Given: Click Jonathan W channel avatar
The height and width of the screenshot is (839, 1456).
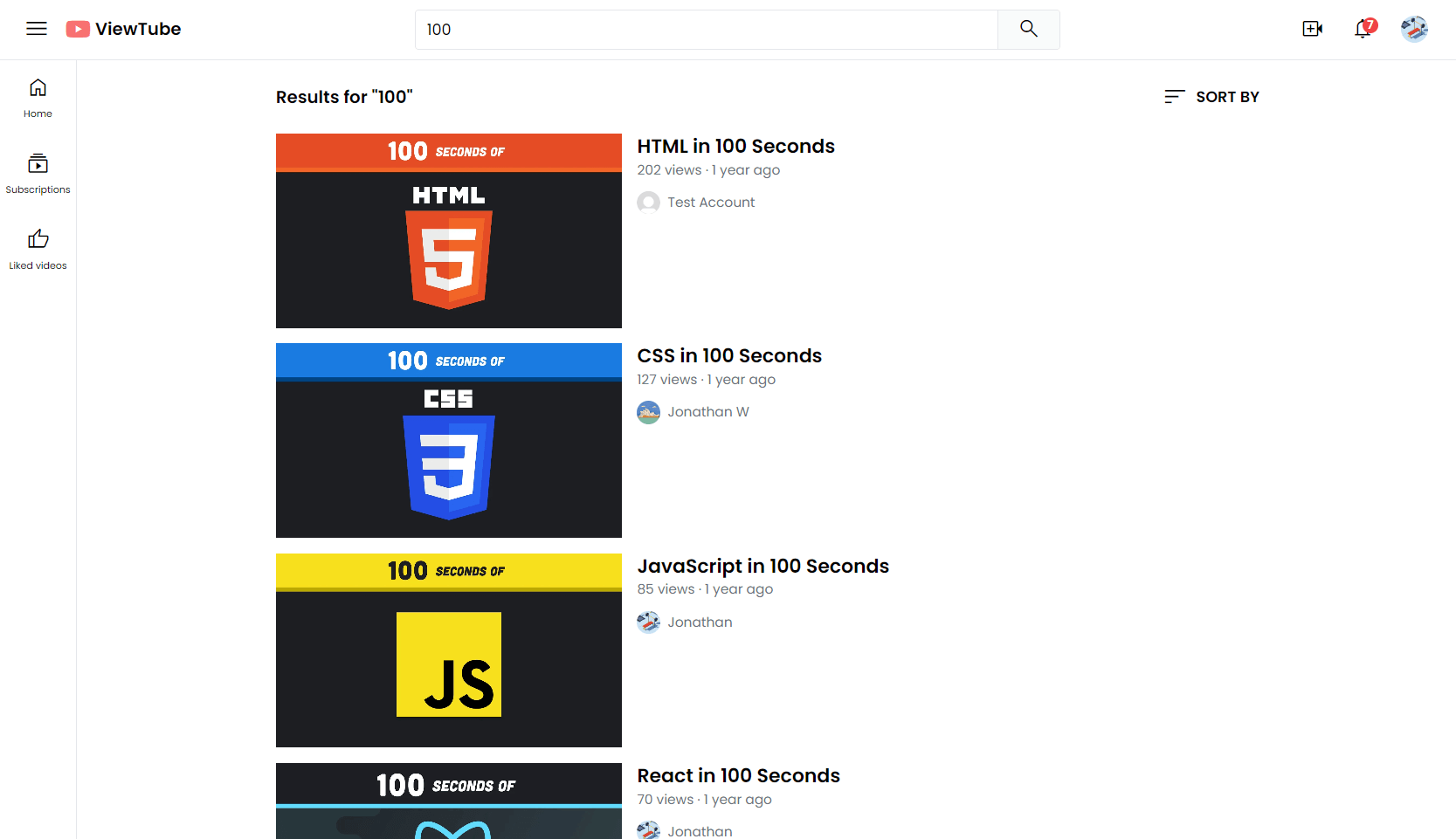Looking at the screenshot, I should click(648, 412).
